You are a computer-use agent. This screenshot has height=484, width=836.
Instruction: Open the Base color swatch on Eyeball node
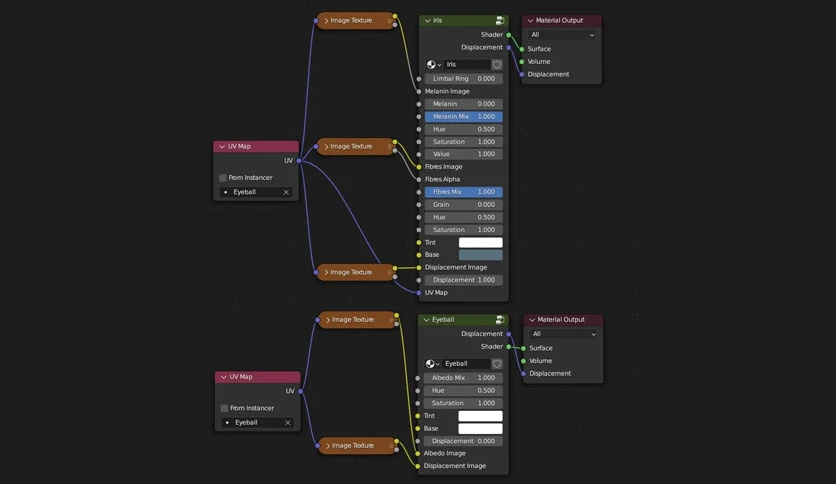480,429
